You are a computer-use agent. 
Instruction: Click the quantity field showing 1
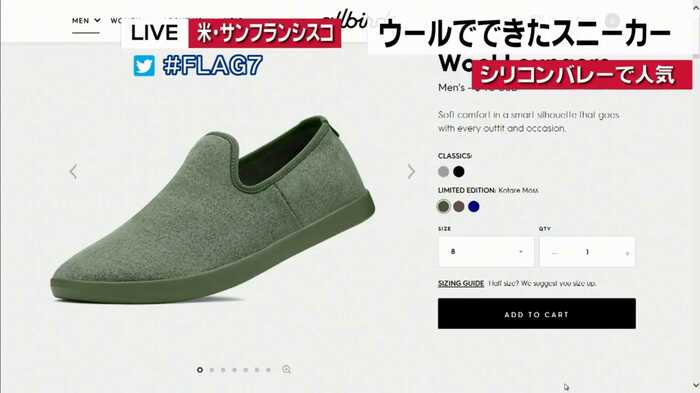[587, 252]
